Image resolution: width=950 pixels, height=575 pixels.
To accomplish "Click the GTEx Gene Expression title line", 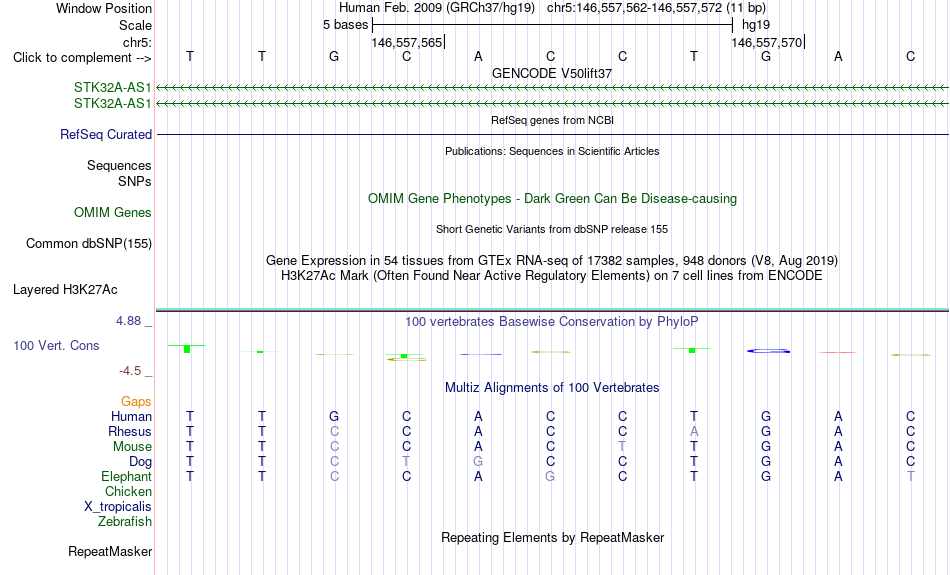I will coord(552,261).
